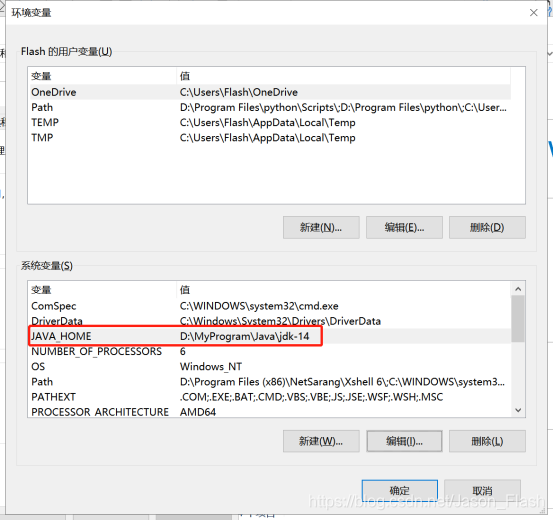Select the ComSpec system variable

[269, 306]
